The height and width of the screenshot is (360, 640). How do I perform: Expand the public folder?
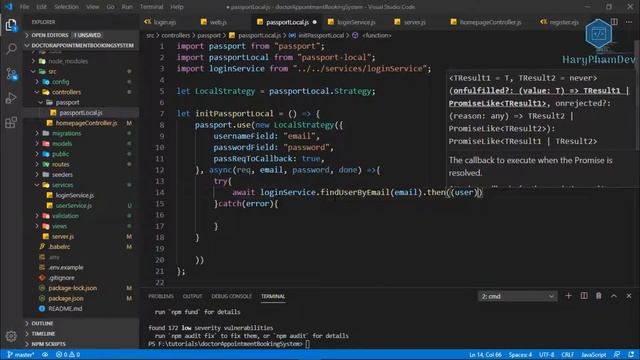tap(60, 154)
